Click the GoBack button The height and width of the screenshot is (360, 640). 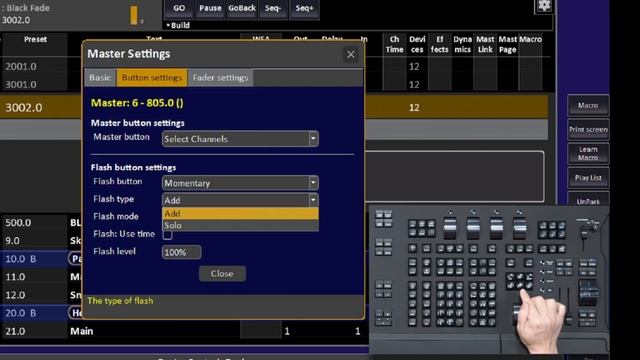point(242,9)
